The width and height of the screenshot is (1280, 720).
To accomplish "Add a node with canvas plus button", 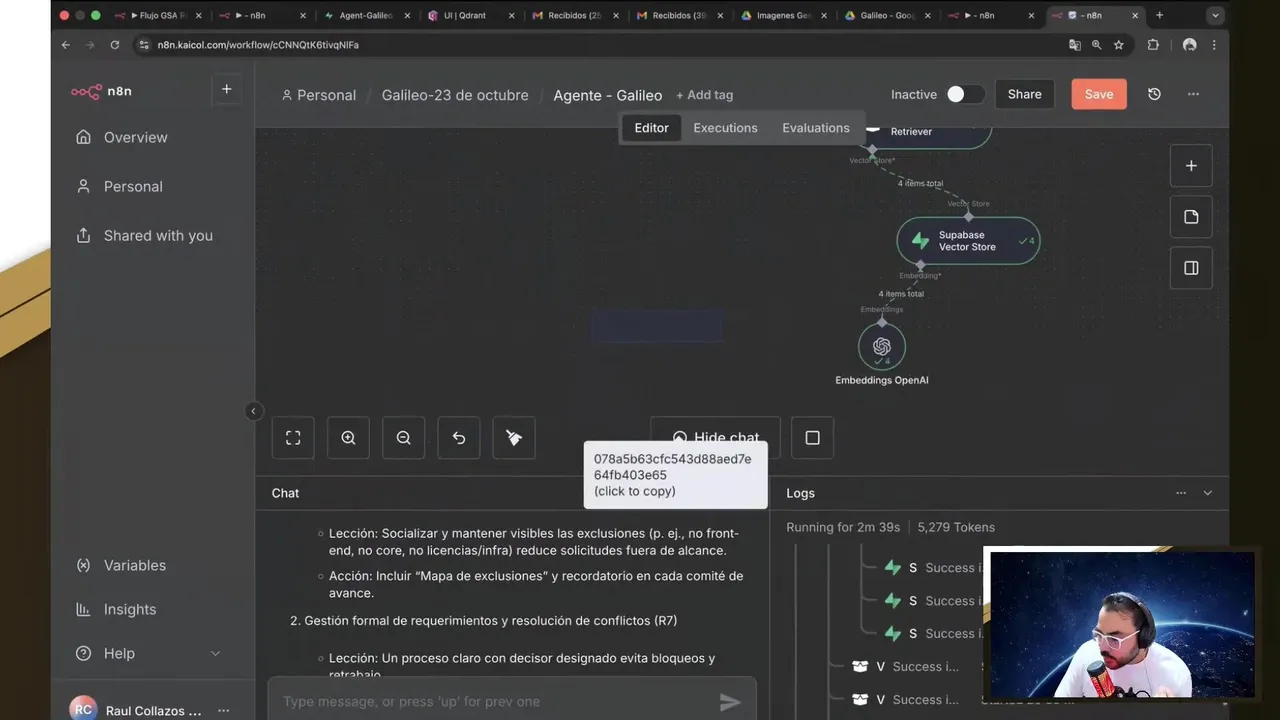I will coord(1191,166).
